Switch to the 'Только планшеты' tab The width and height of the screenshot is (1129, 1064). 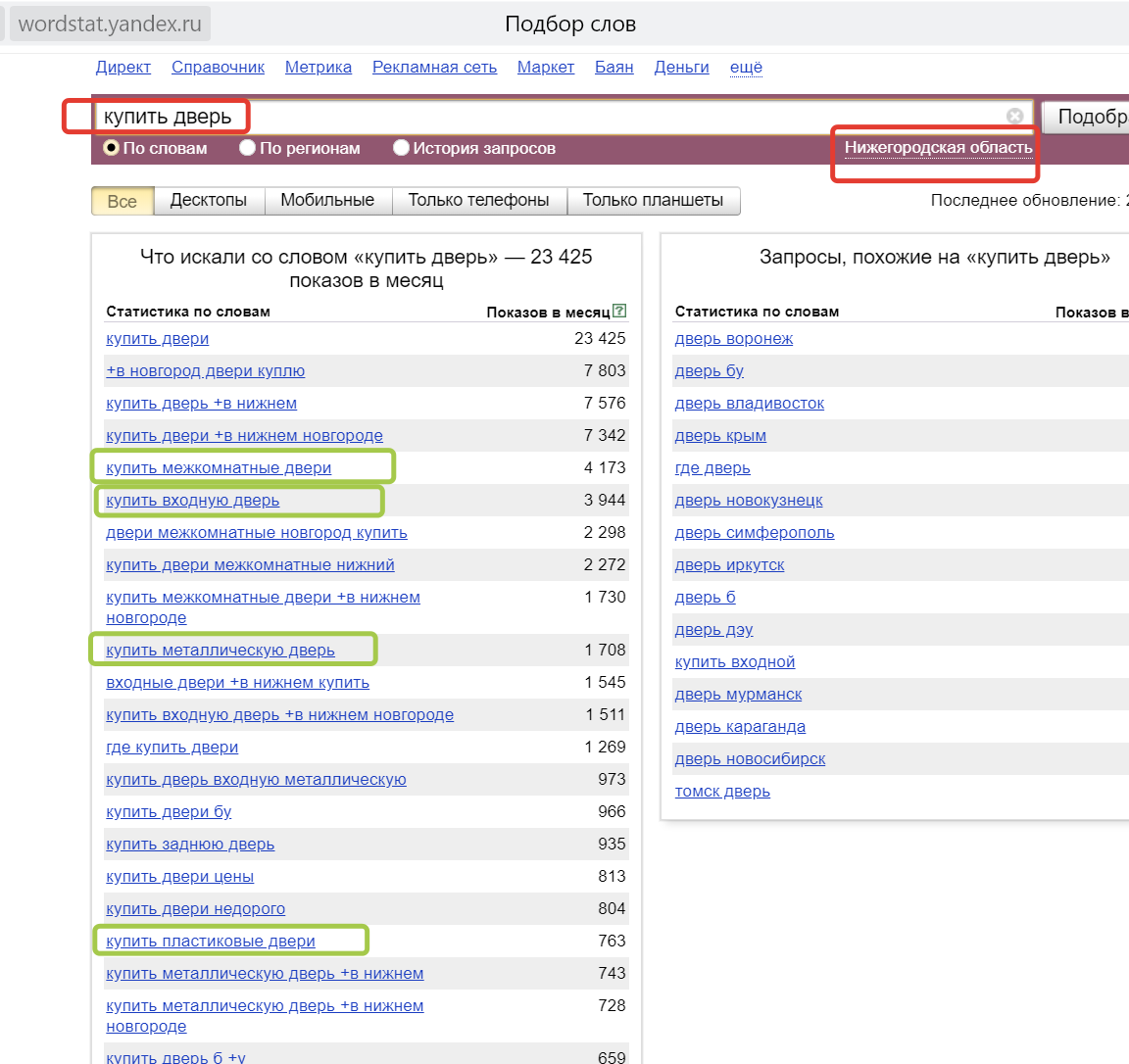[653, 200]
